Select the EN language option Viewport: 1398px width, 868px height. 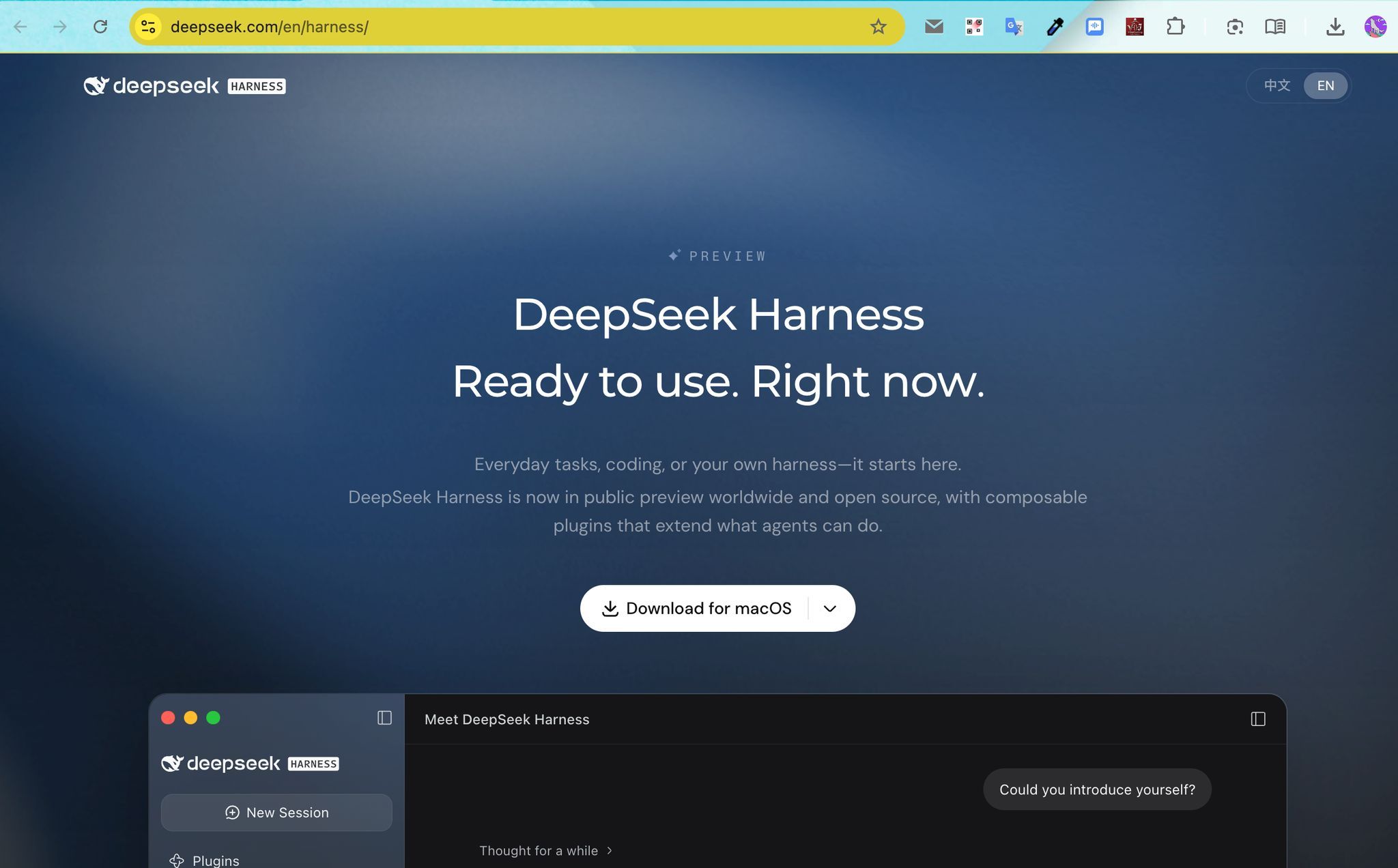point(1326,85)
